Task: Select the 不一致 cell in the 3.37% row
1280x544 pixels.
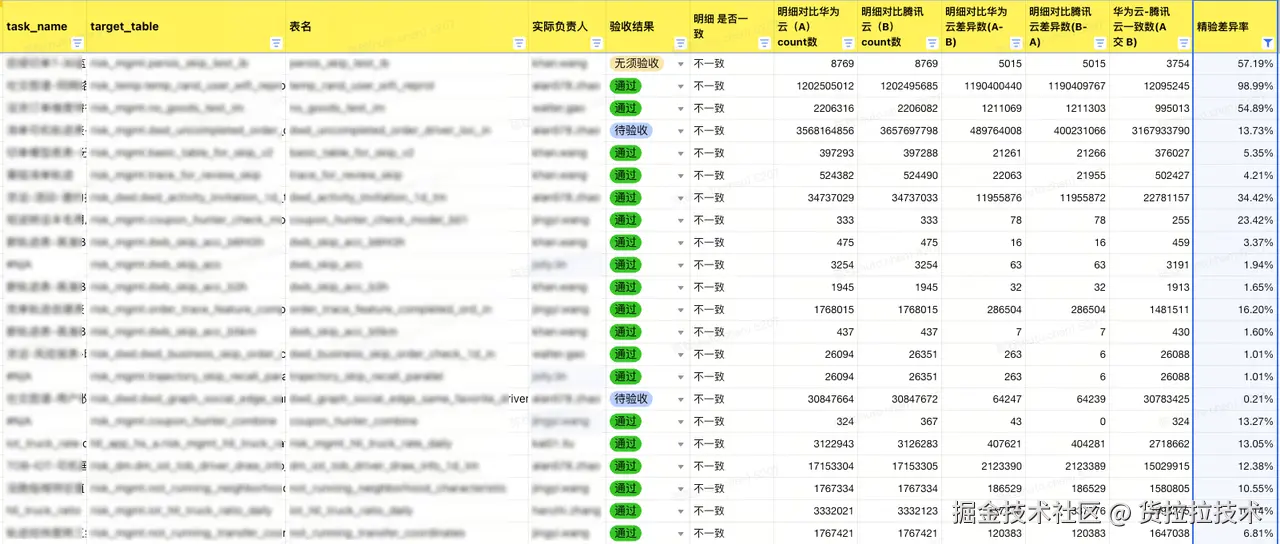Action: (x=731, y=242)
